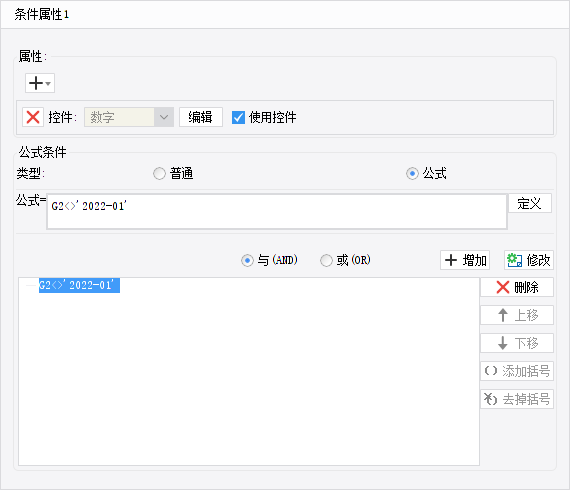The width and height of the screenshot is (570, 490).
Task: Delete the condition using 删除 button
Action: (517, 287)
